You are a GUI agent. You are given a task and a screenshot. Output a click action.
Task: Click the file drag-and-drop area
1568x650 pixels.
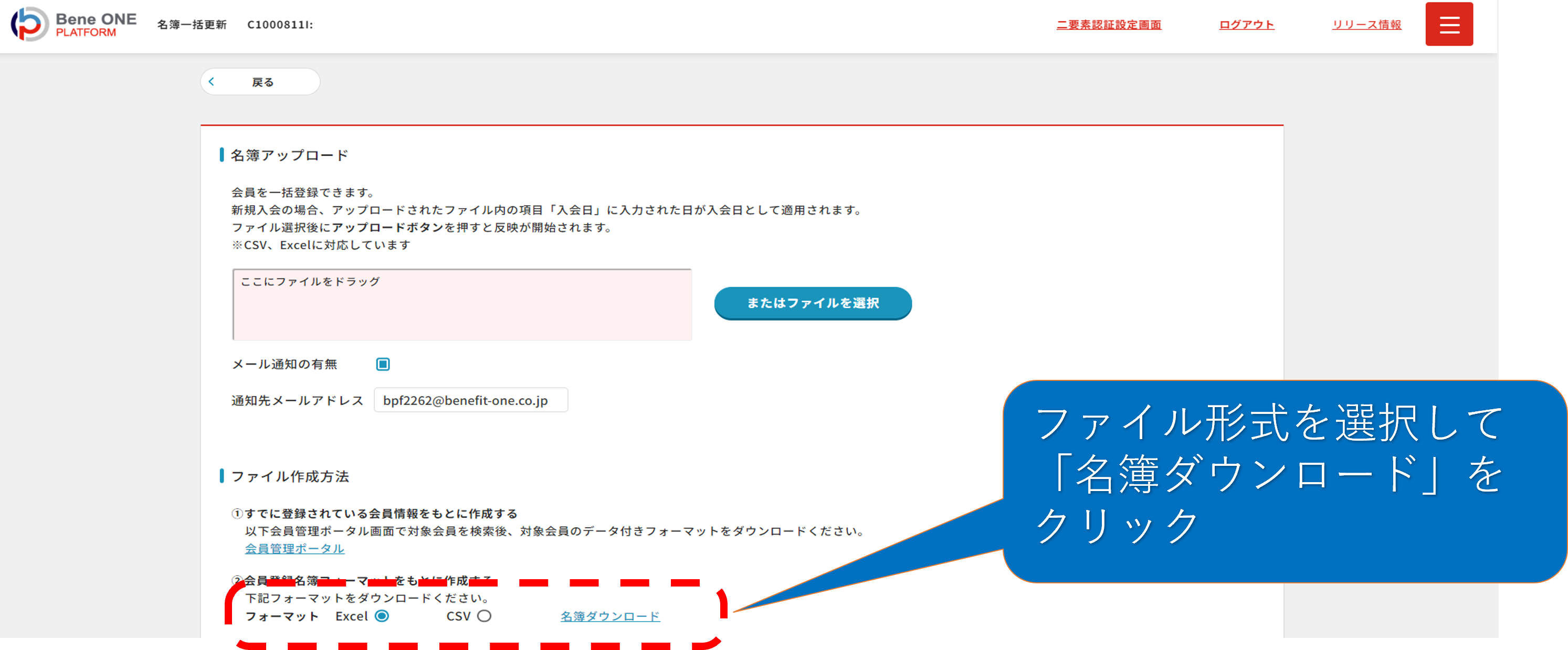point(461,305)
